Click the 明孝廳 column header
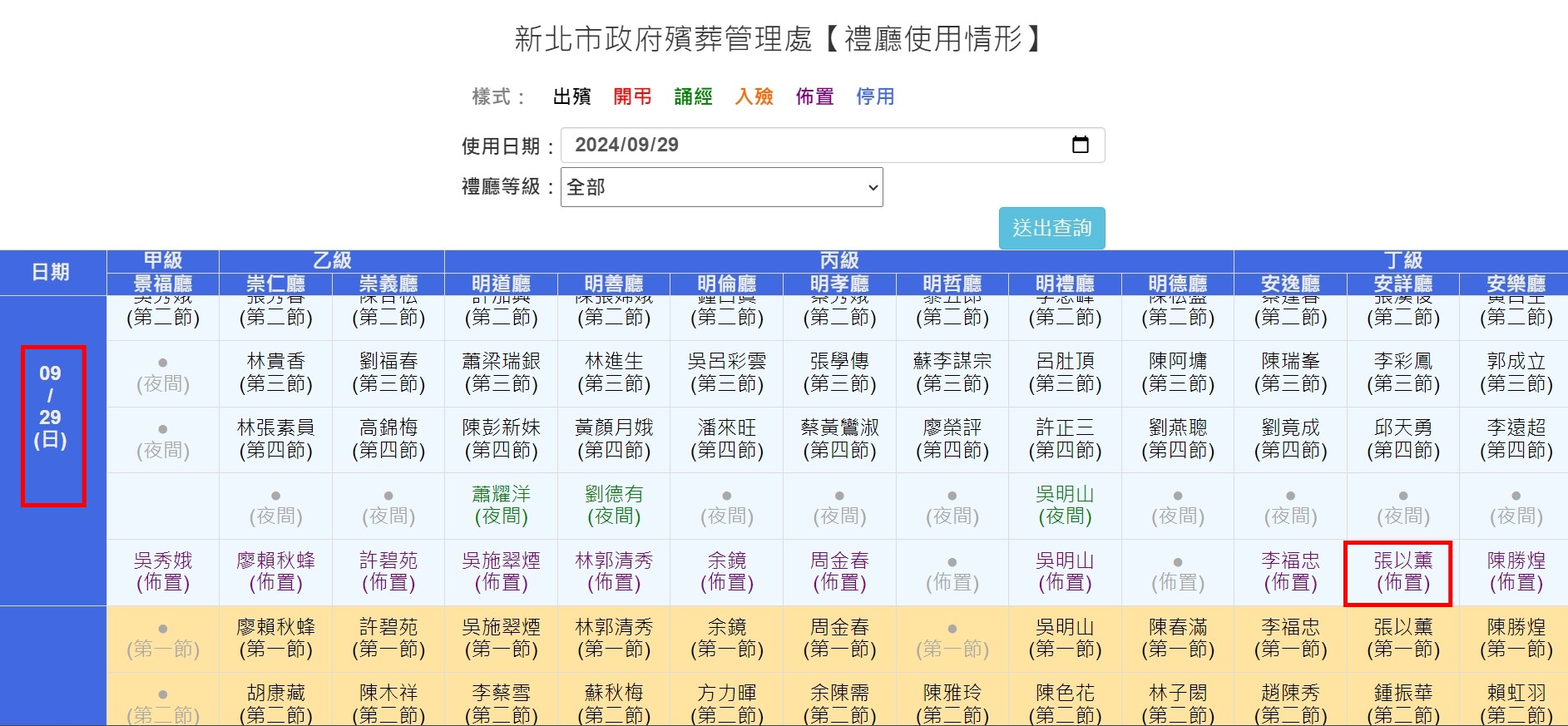Viewport: 1568px width, 726px height. pos(839,284)
